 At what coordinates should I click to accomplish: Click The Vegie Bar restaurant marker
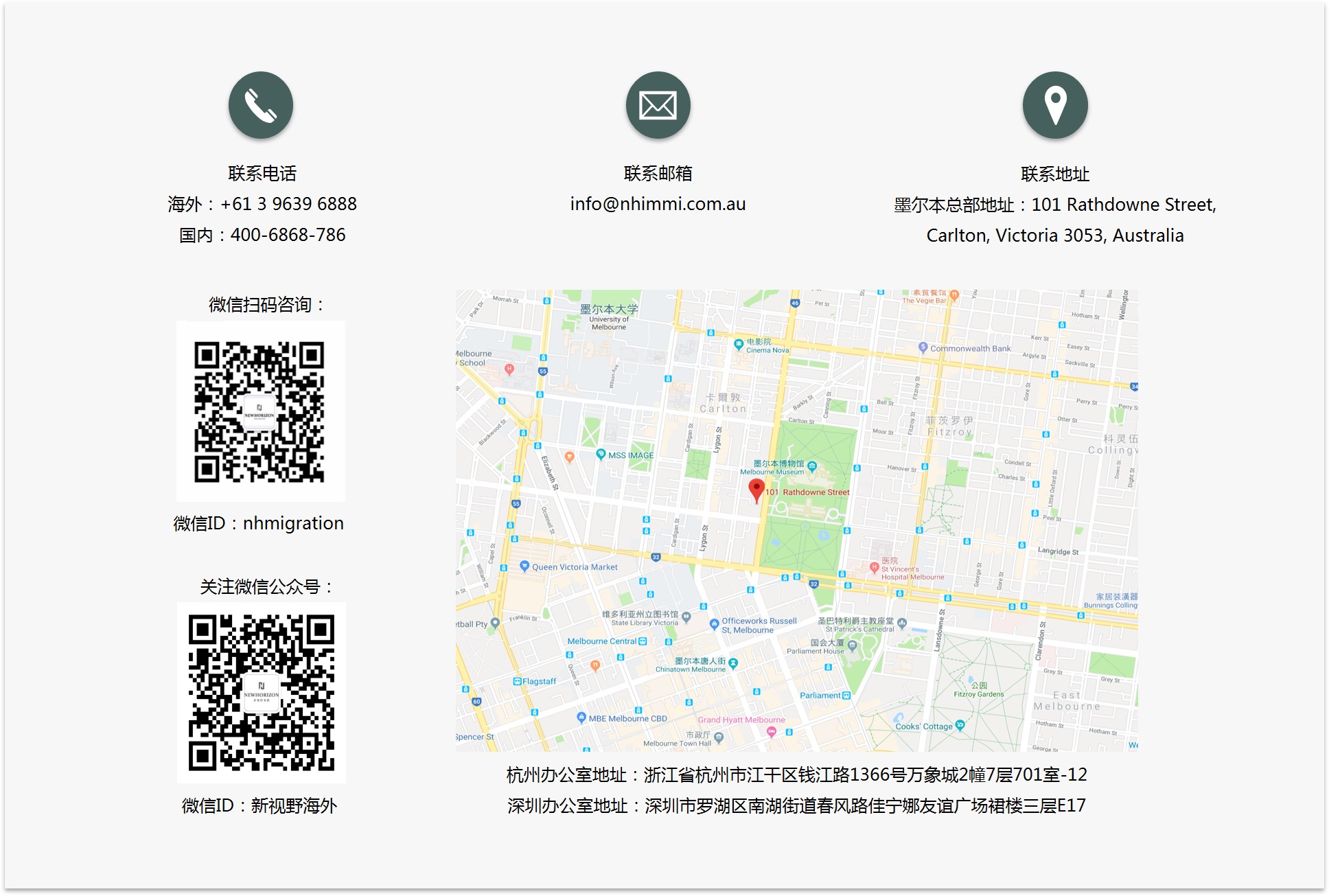[954, 295]
